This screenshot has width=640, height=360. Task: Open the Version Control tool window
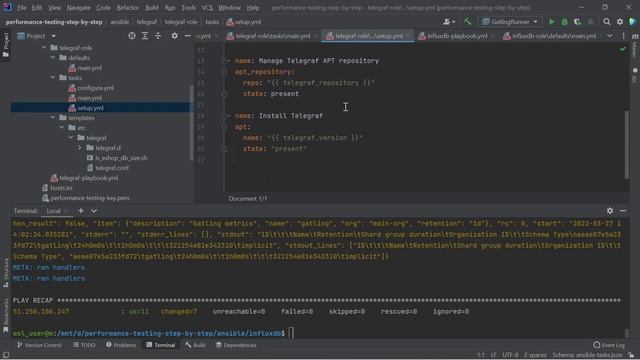point(39,345)
